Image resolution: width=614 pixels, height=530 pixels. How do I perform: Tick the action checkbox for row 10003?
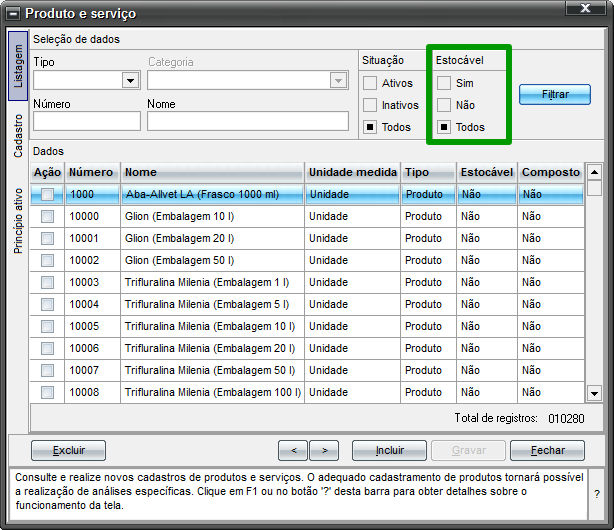coord(47,282)
